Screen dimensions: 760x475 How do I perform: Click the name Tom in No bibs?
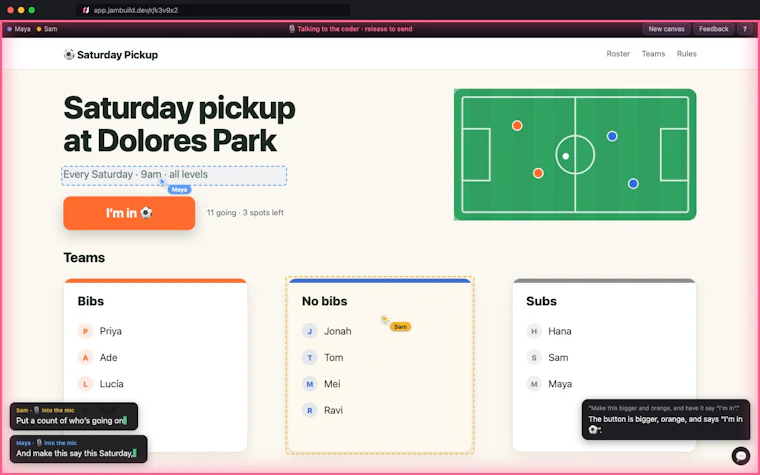coord(333,358)
